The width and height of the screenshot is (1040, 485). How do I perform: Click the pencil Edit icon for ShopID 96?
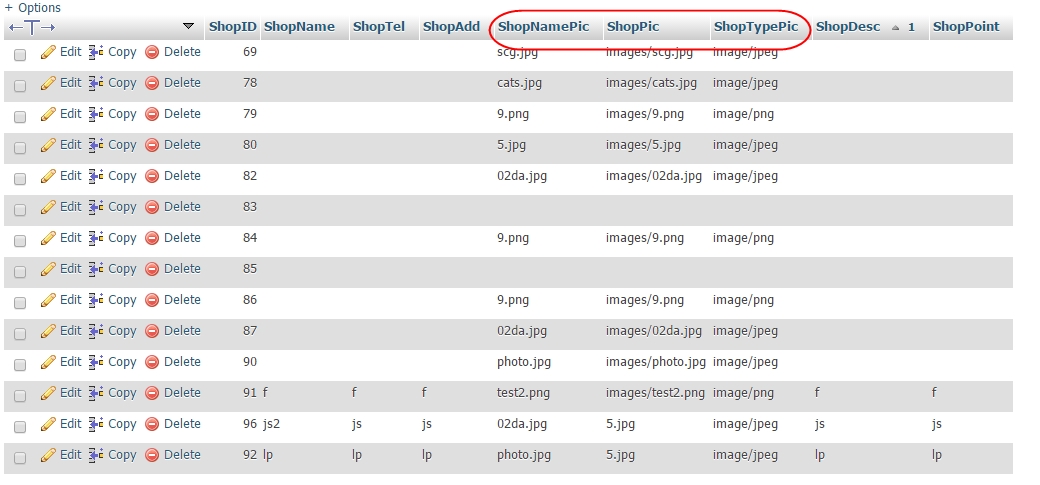(x=48, y=424)
